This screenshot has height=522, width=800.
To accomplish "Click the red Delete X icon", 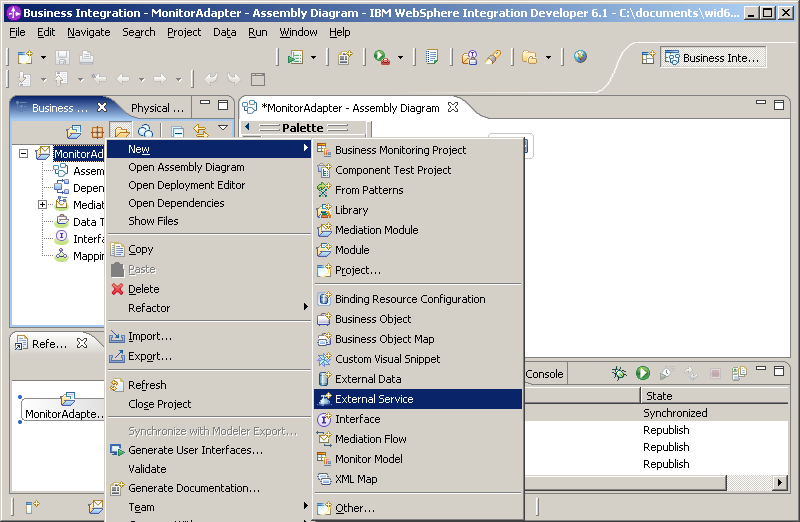I will coord(117,289).
